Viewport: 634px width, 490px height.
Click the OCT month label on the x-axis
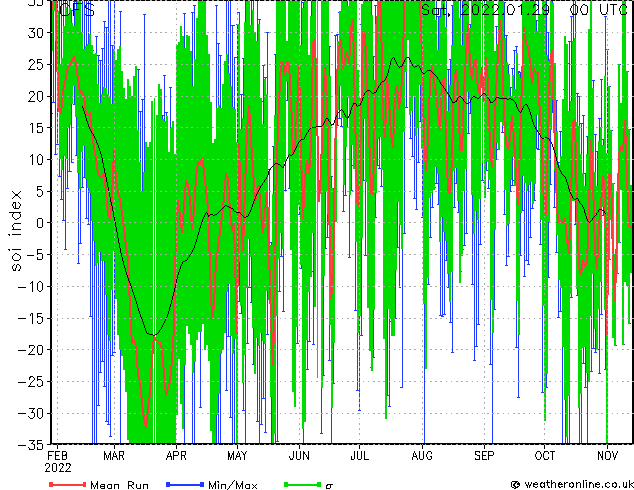[x=545, y=456]
